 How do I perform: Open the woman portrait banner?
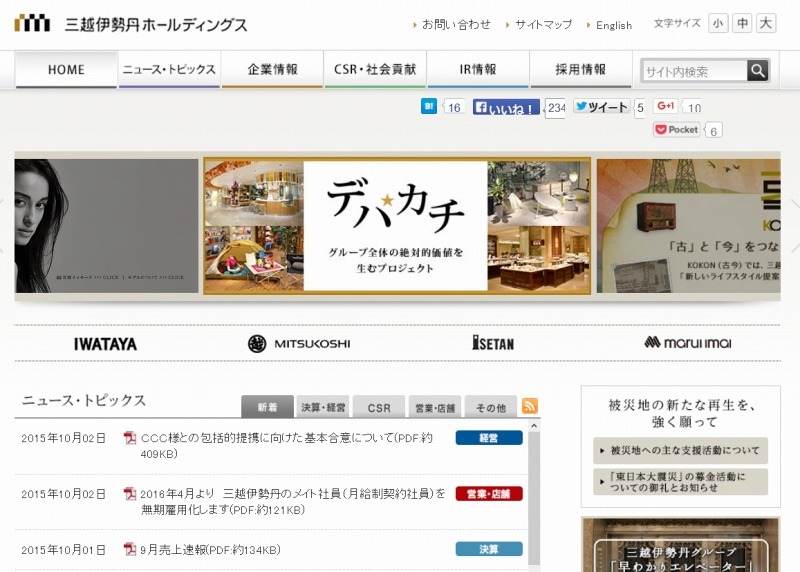click(x=106, y=226)
